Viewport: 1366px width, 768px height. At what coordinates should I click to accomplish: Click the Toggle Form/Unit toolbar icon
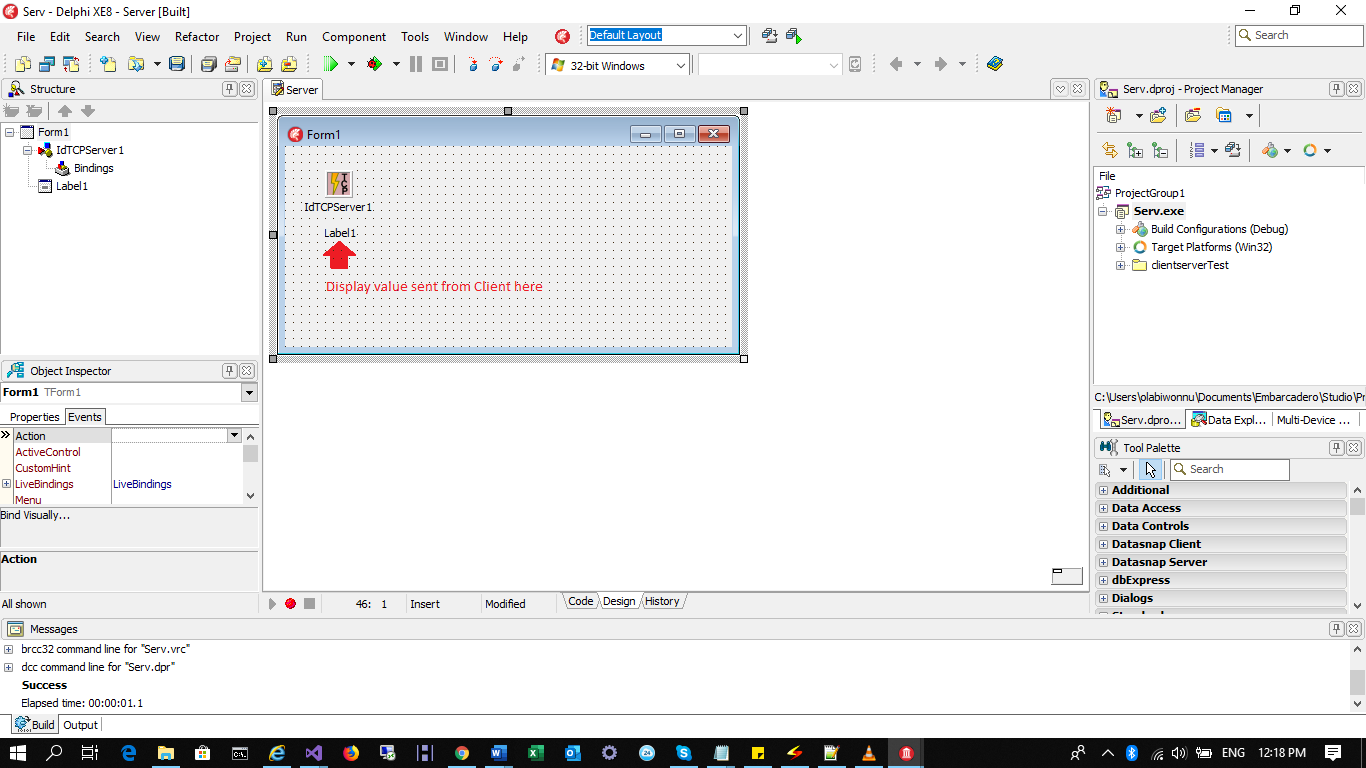click(71, 64)
